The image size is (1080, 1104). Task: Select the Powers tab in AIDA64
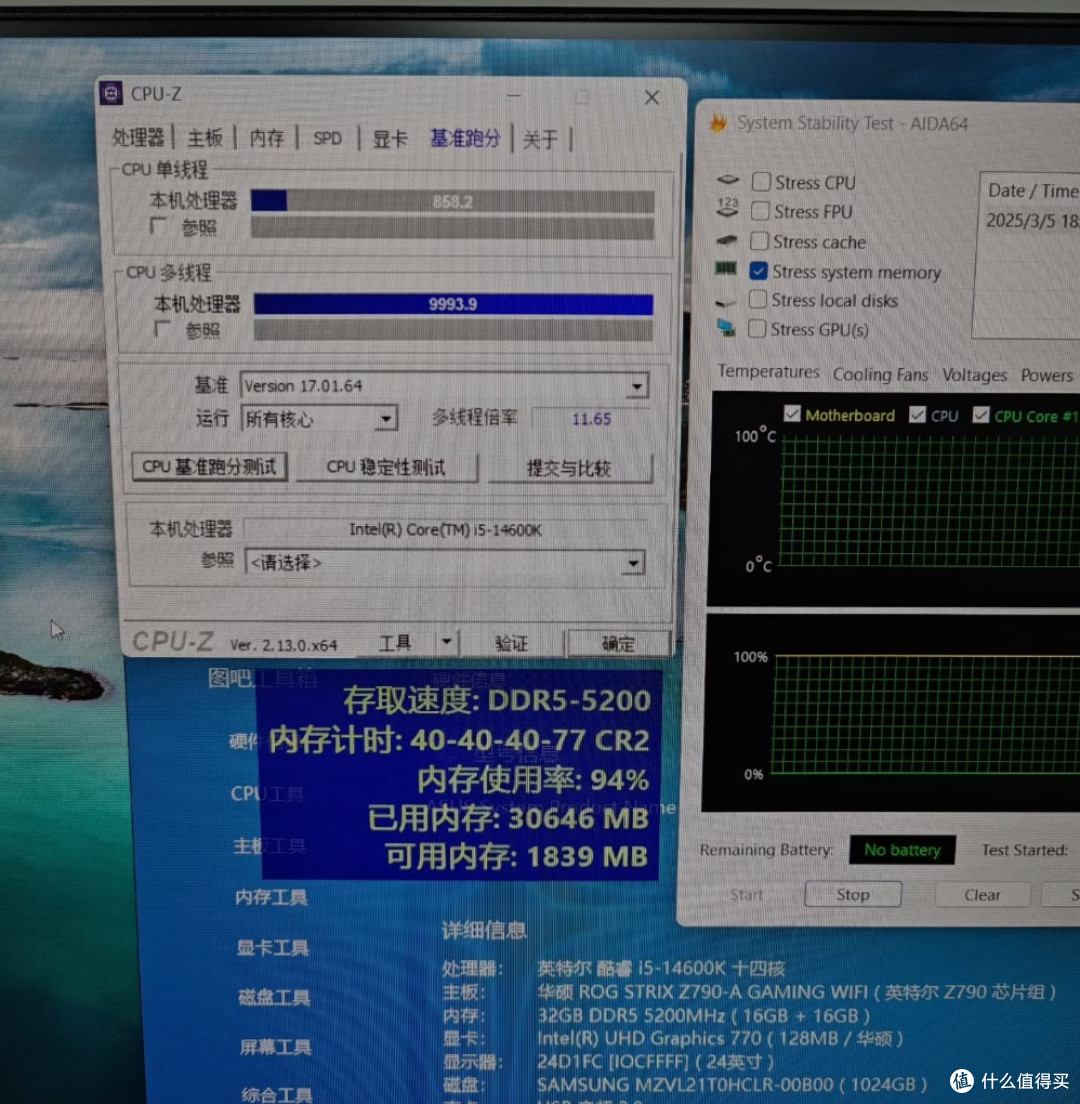tap(1046, 375)
